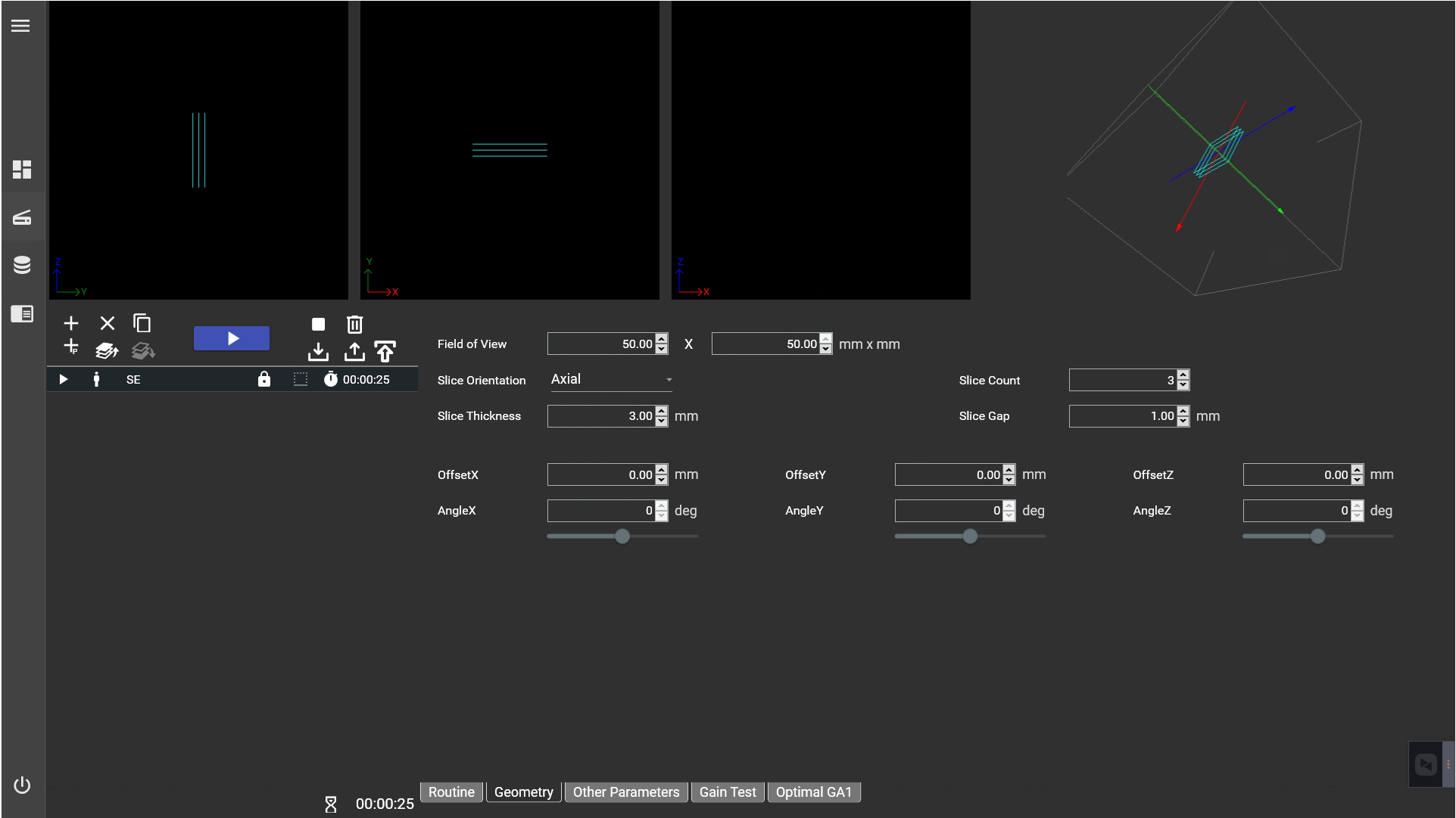Click the duplicate sequence copy icon

point(142,323)
